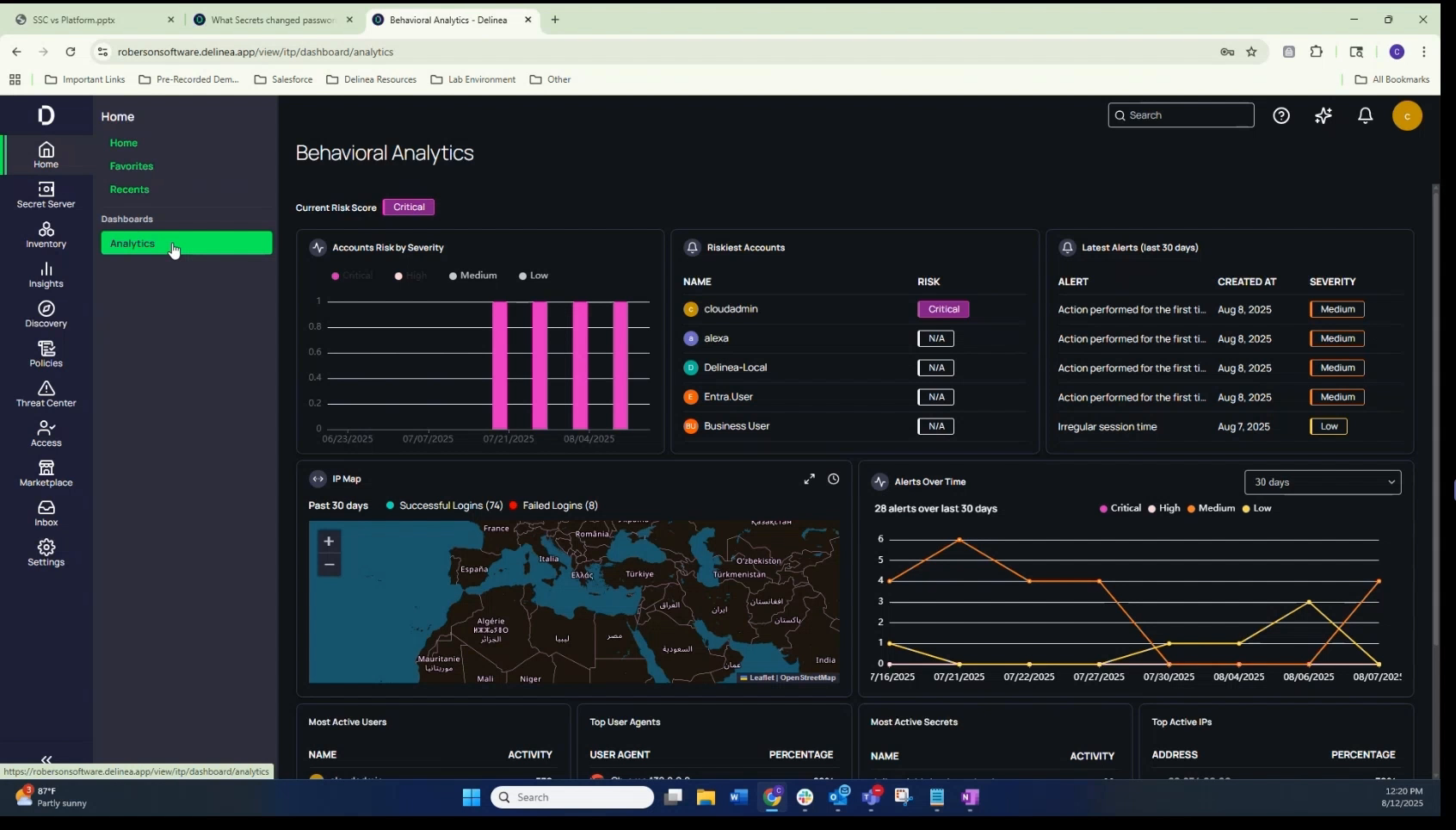The height and width of the screenshot is (830, 1456).
Task: Open the Other bookmarks folder
Action: 551,79
